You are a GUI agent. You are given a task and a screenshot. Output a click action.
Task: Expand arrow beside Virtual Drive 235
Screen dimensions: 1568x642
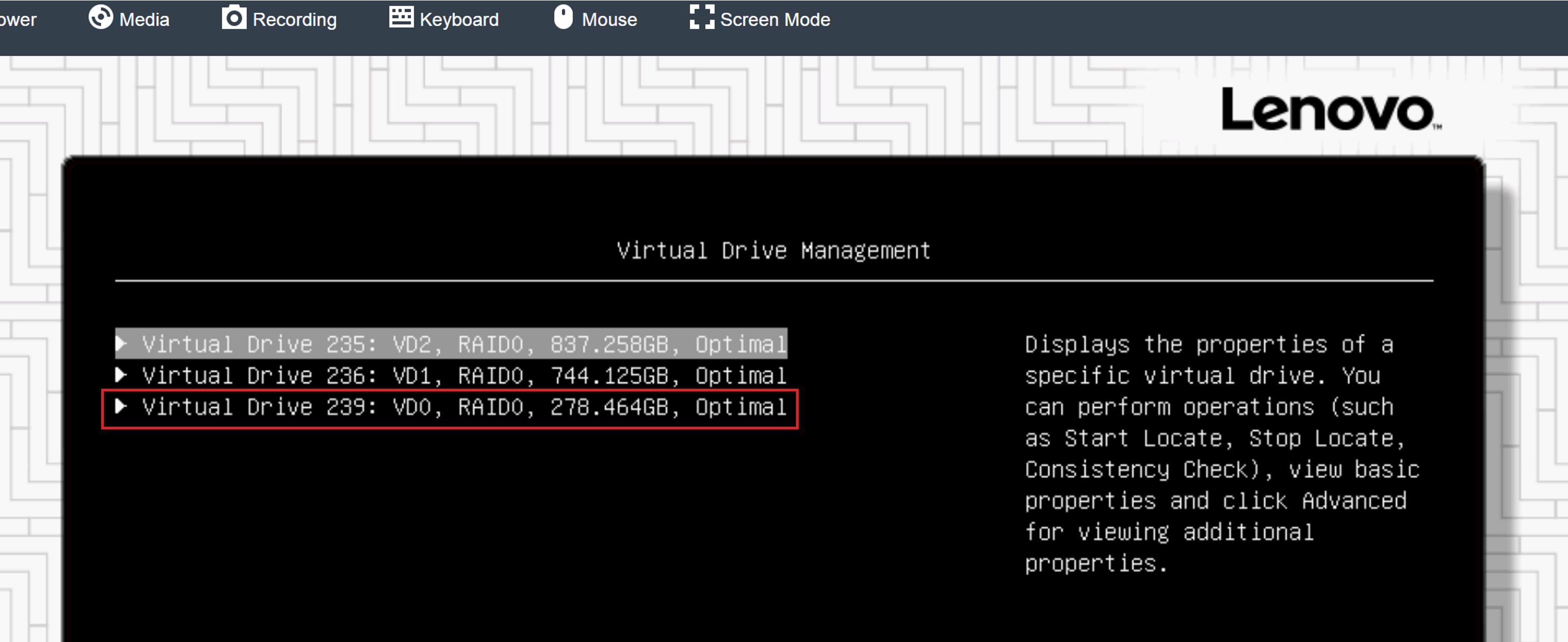[121, 344]
